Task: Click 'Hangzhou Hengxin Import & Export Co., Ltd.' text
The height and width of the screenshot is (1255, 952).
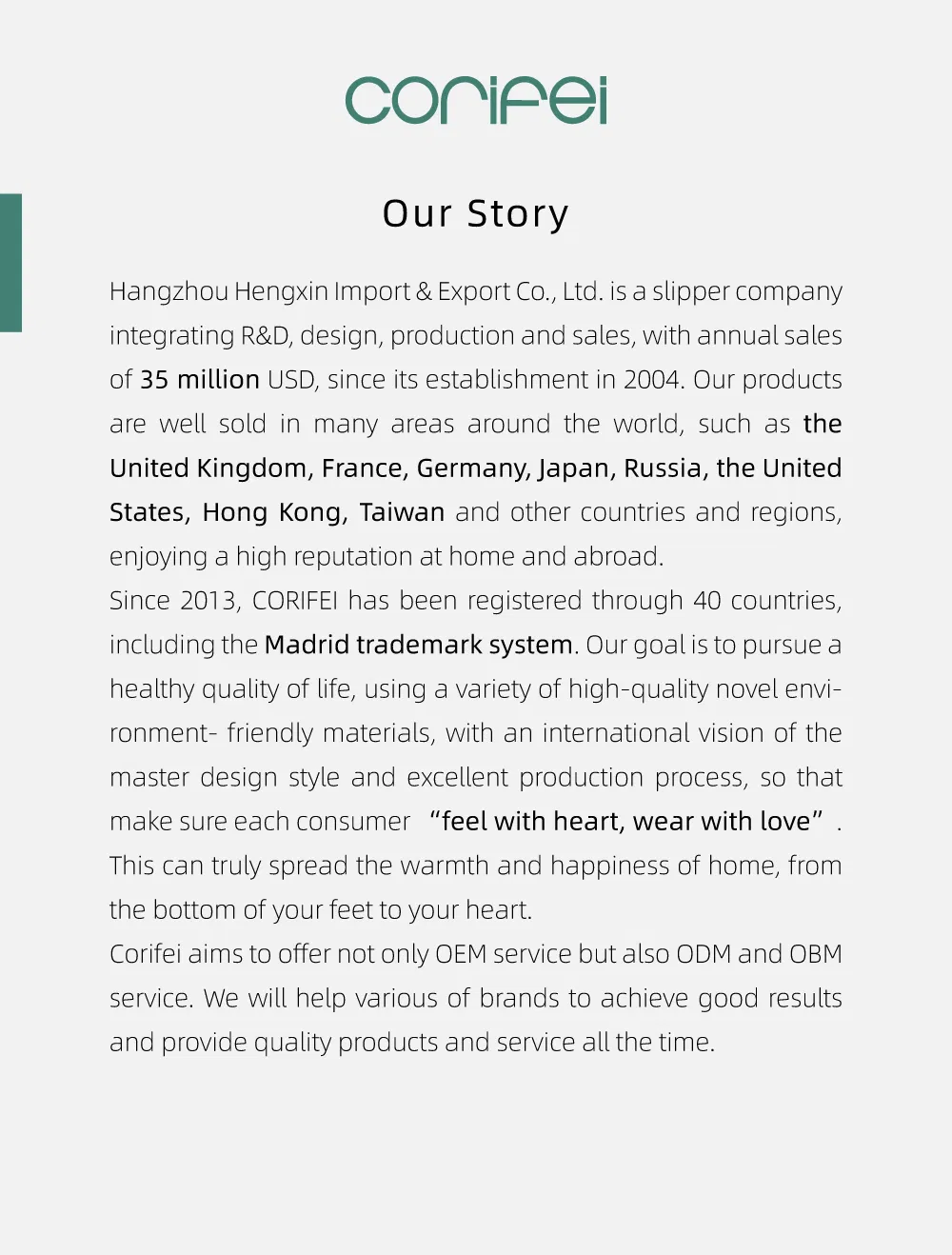Action: (x=356, y=291)
